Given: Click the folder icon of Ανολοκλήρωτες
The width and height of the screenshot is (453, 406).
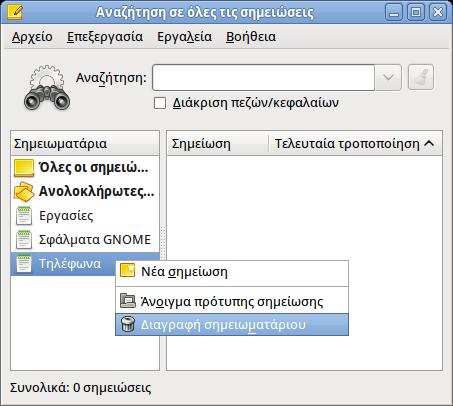Looking at the screenshot, I should [24, 192].
